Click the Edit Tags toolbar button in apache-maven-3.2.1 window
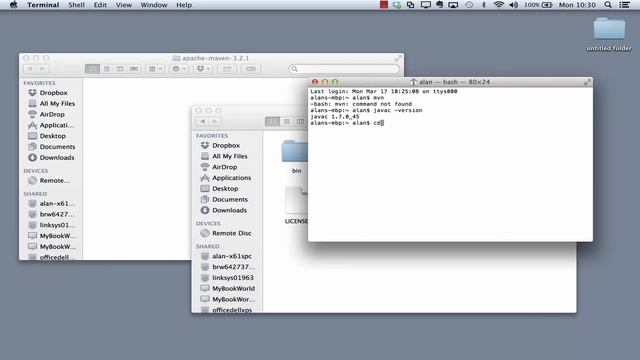This screenshot has width=640, height=360. pos(251,69)
